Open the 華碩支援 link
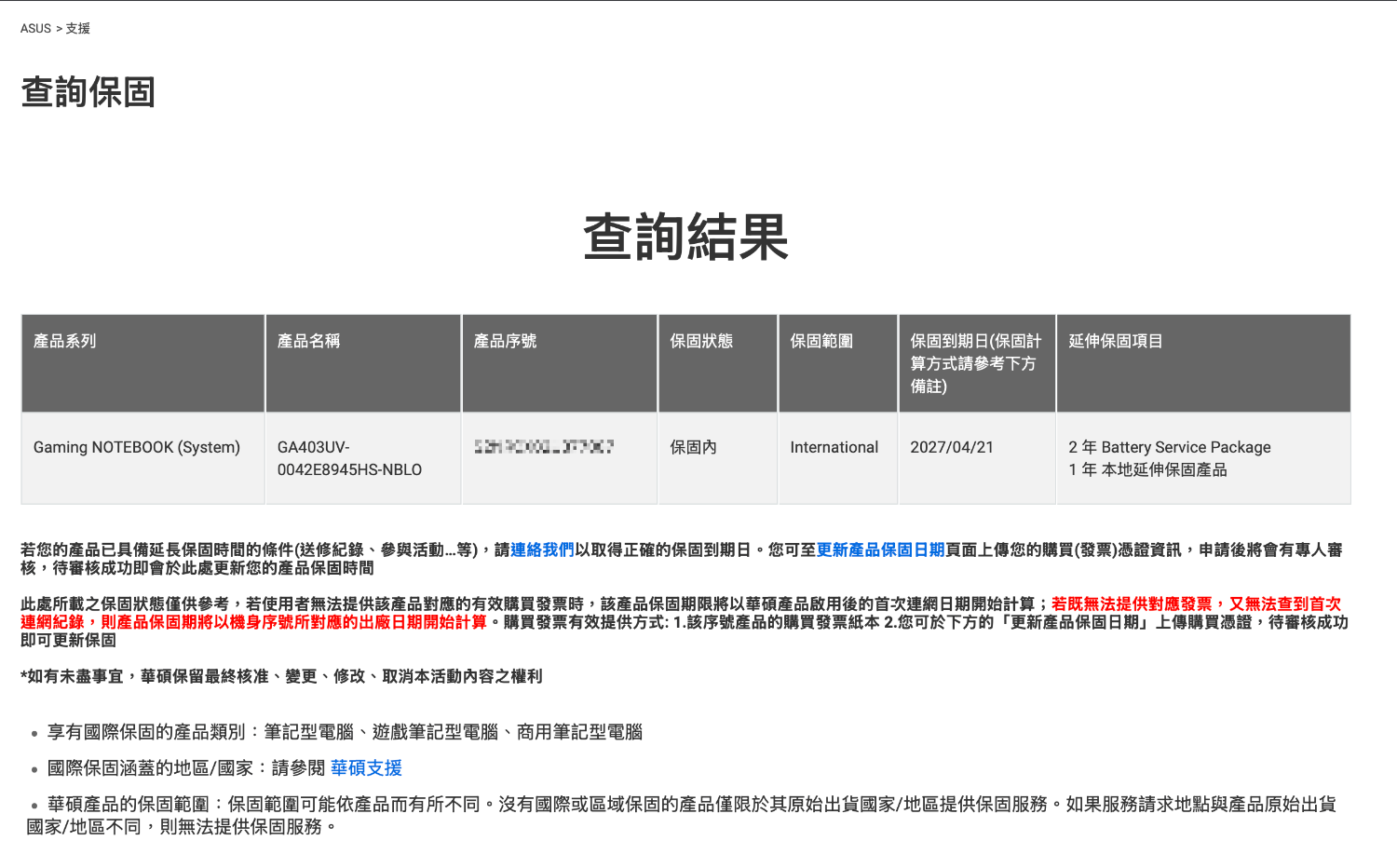The width and height of the screenshot is (1397, 868). 366,768
